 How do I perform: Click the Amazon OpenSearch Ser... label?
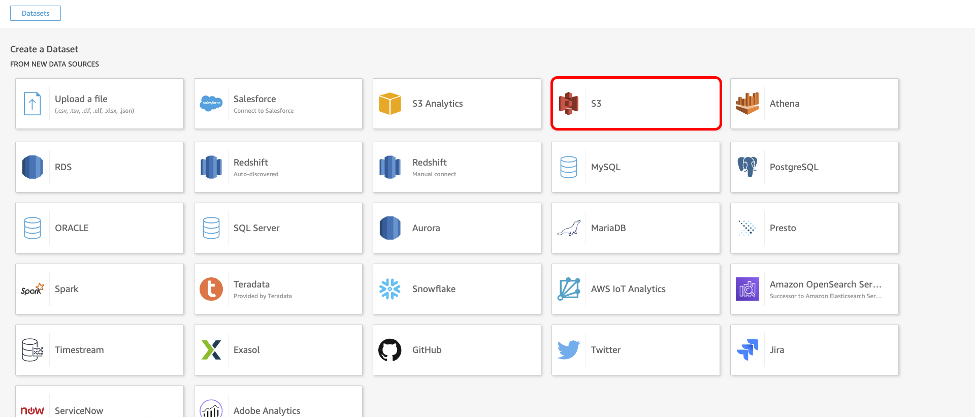826,284
